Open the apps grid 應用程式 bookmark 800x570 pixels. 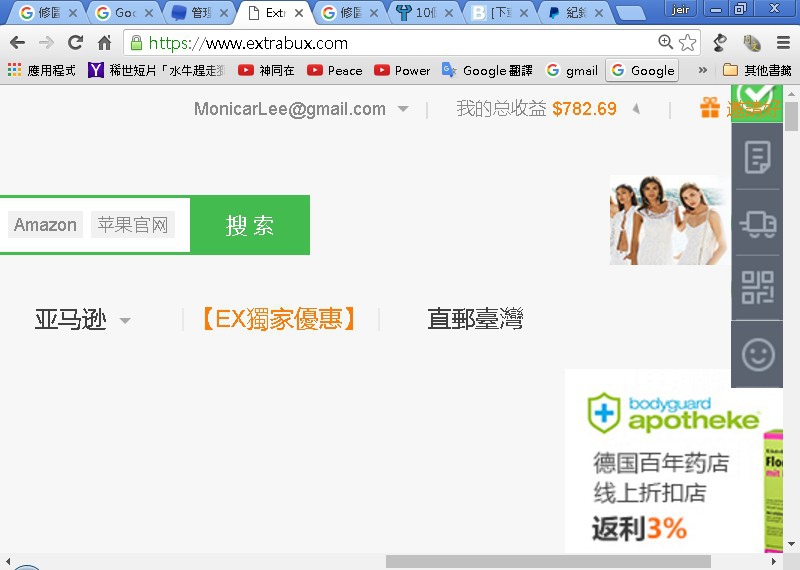[x=42, y=70]
